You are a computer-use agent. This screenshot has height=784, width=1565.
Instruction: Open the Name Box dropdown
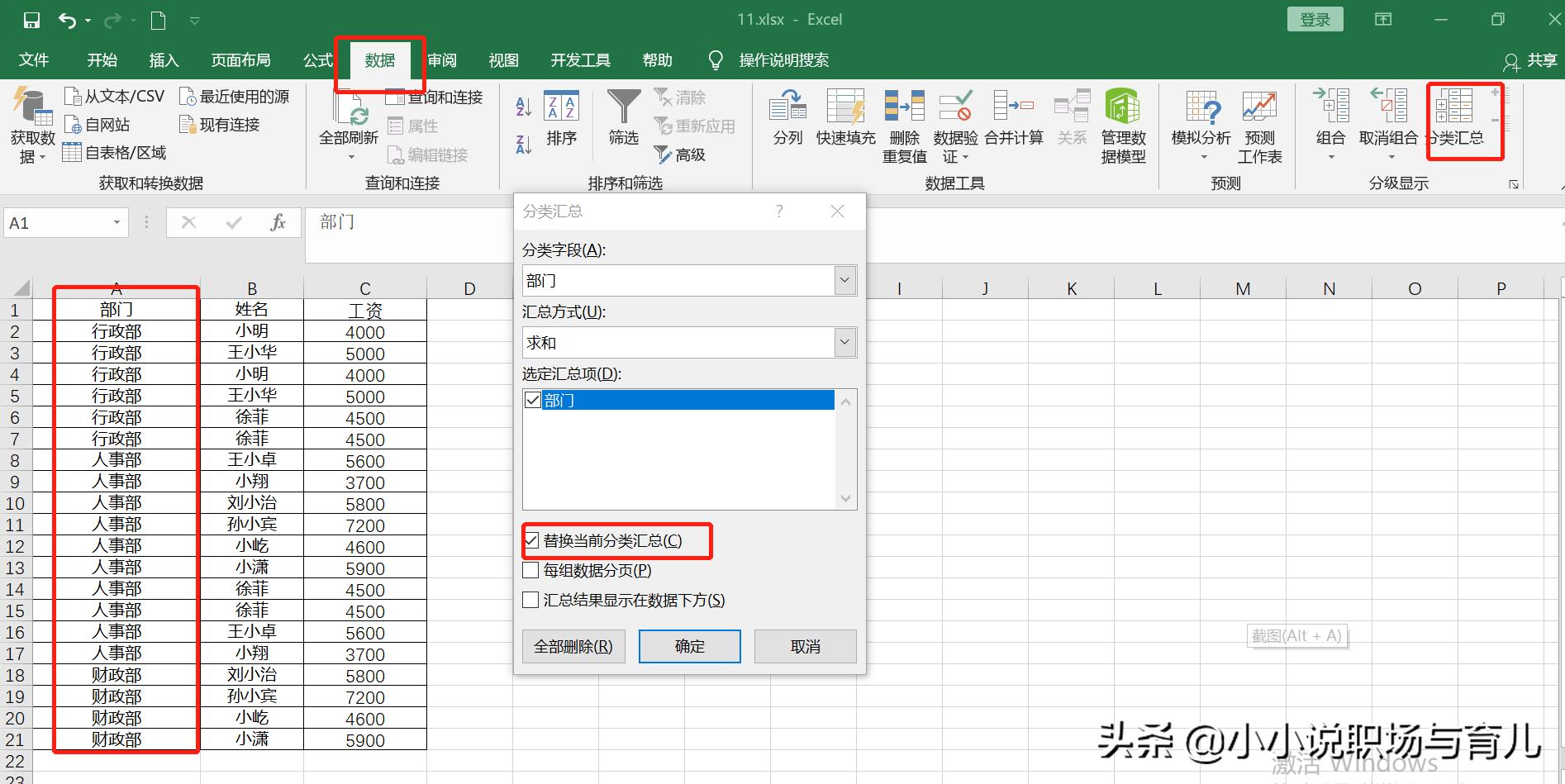116,222
